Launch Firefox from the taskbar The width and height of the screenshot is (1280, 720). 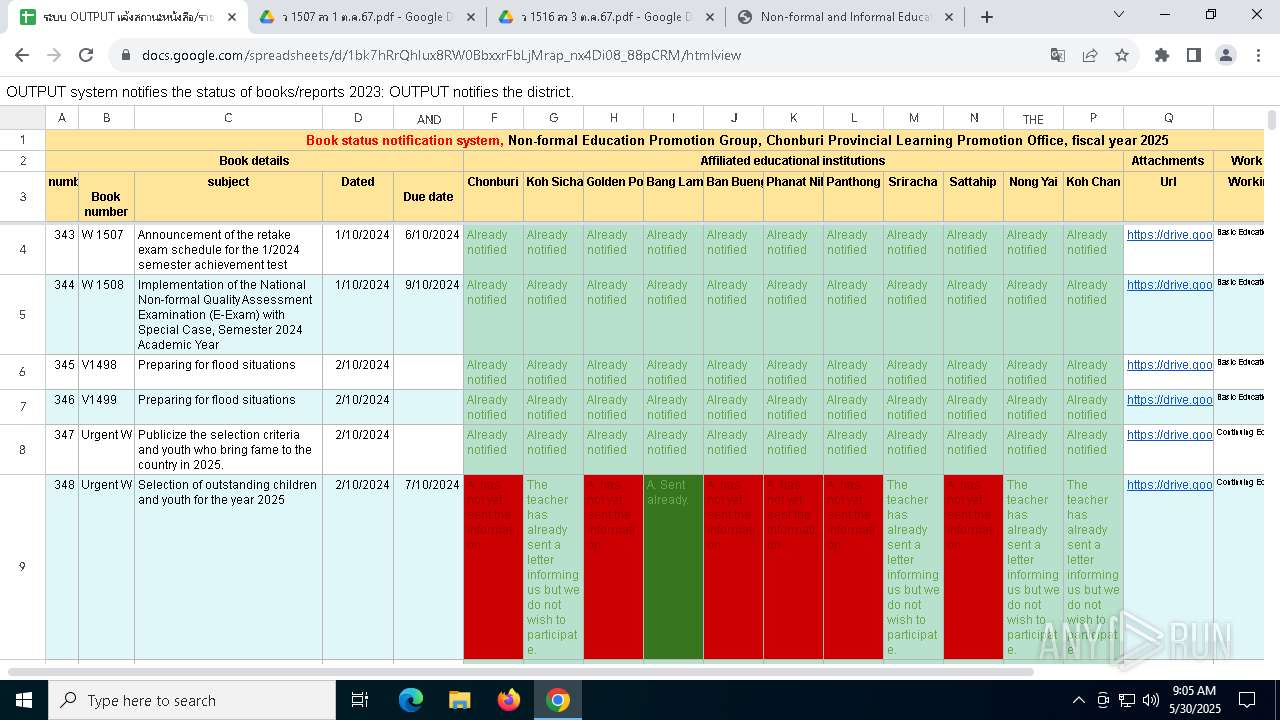(x=509, y=700)
